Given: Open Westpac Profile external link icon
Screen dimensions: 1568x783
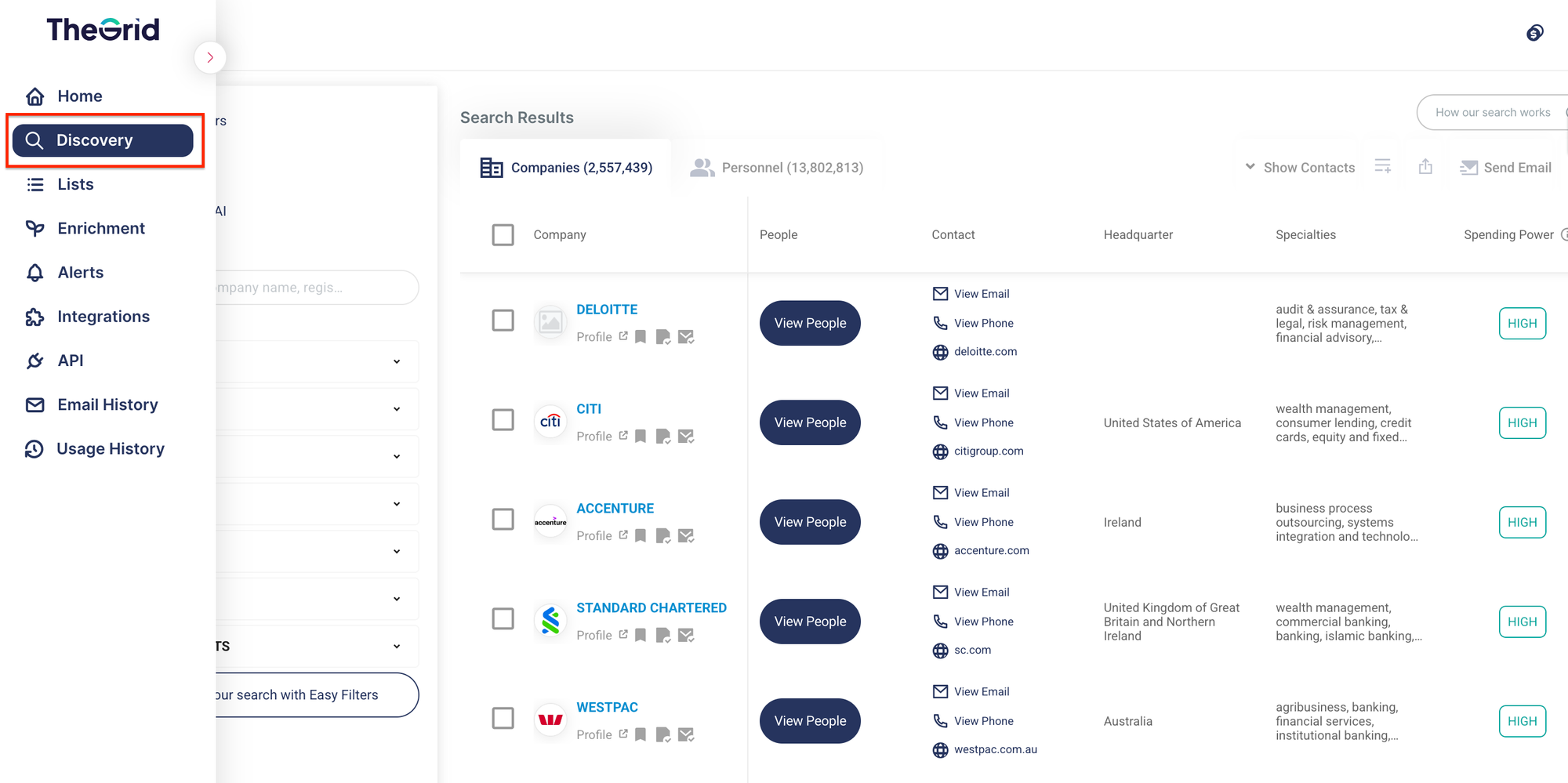Looking at the screenshot, I should tap(623, 734).
